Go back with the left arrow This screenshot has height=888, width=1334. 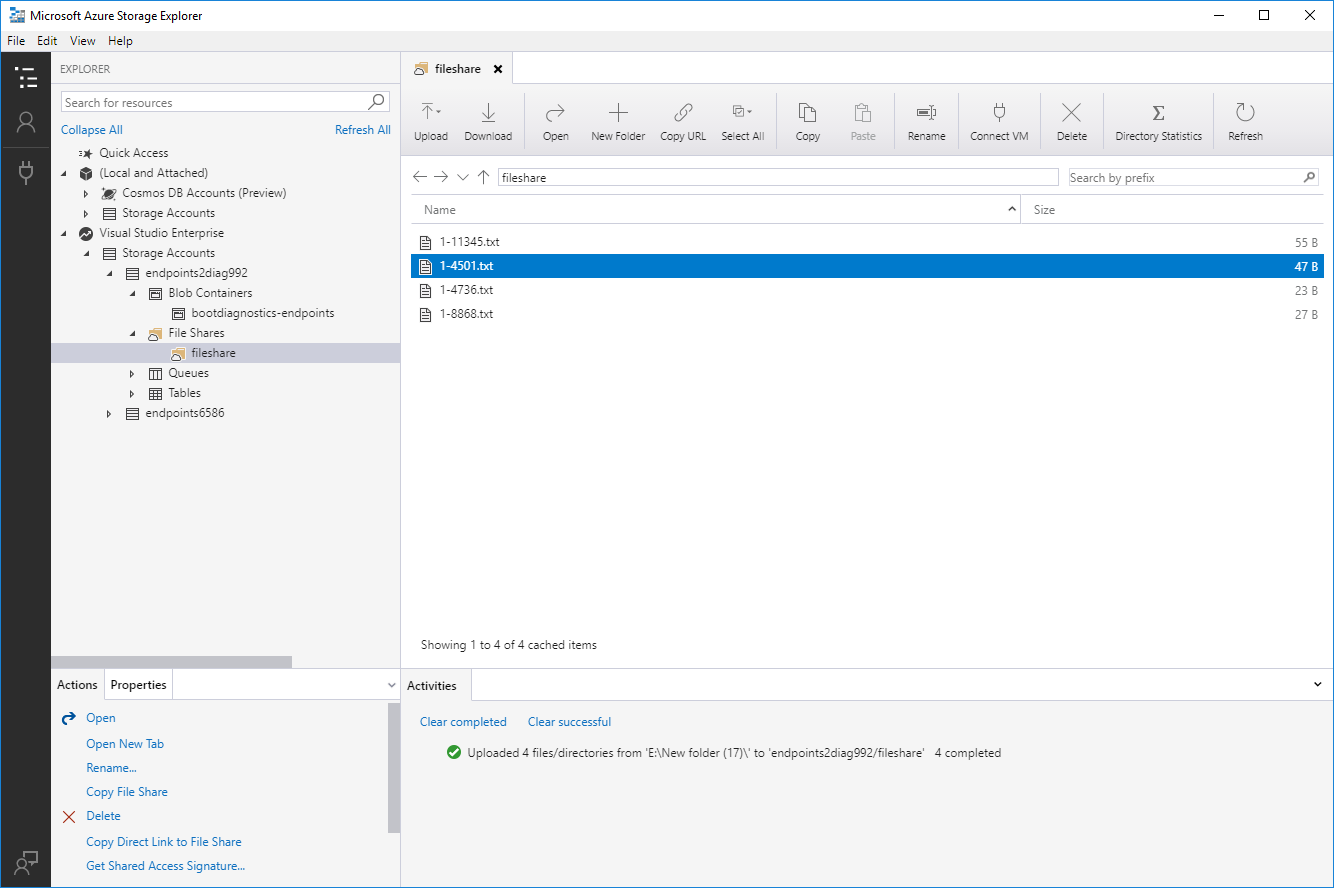pos(420,177)
